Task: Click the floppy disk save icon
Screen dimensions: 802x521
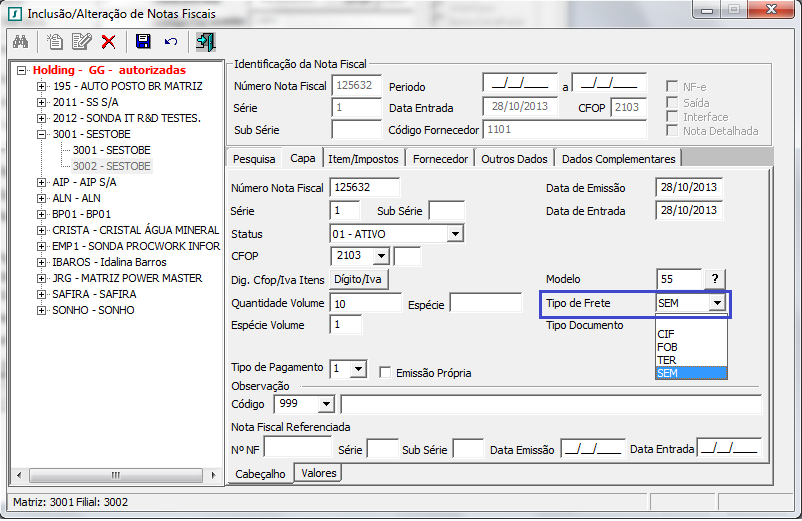Action: (143, 42)
